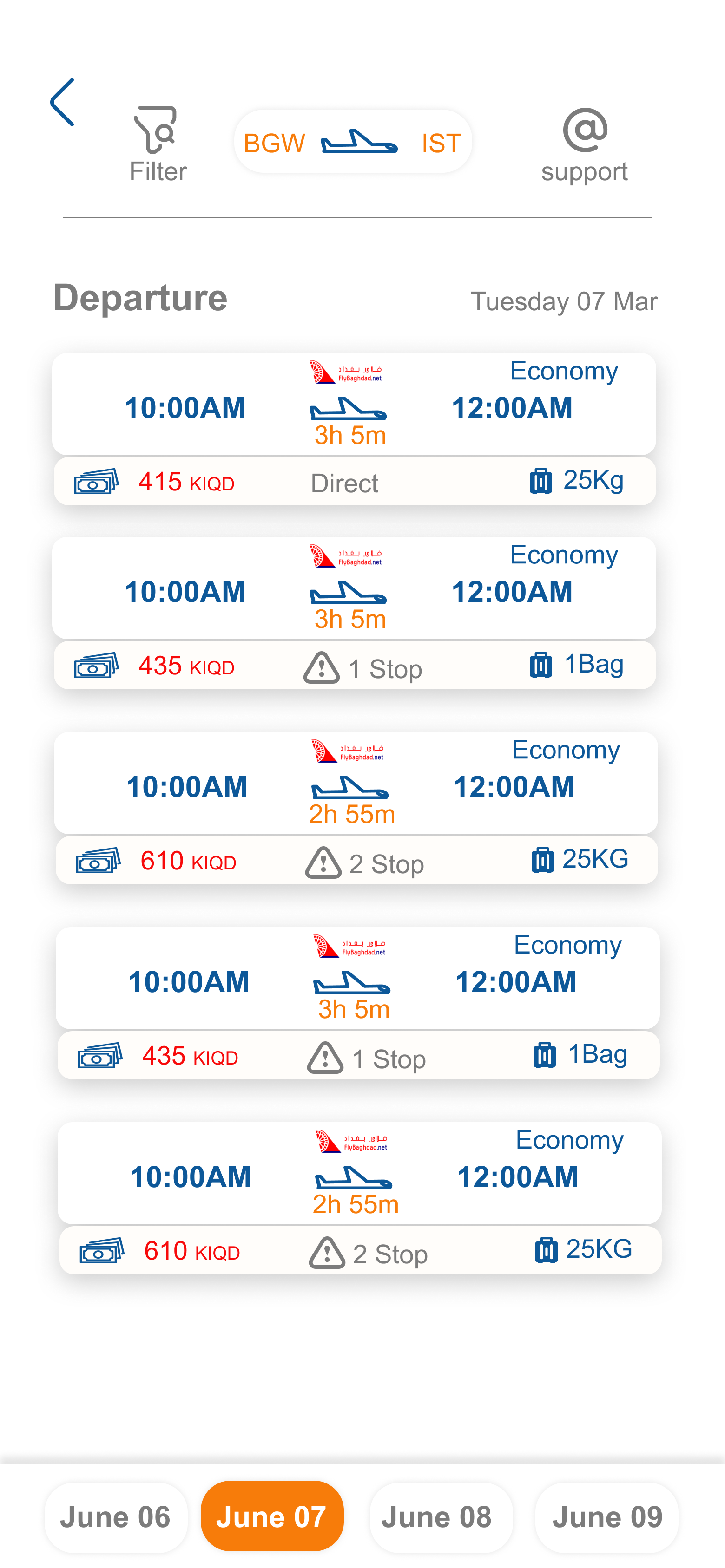The image size is (725, 1568).
Task: Select the June 07 date tab
Action: 272,1516
